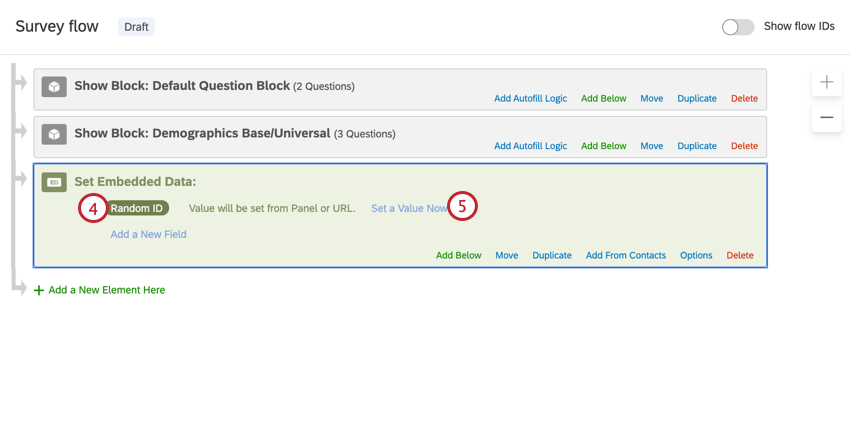The image size is (850, 425).
Task: Click the Default Question Block cube icon
Action: (54, 87)
